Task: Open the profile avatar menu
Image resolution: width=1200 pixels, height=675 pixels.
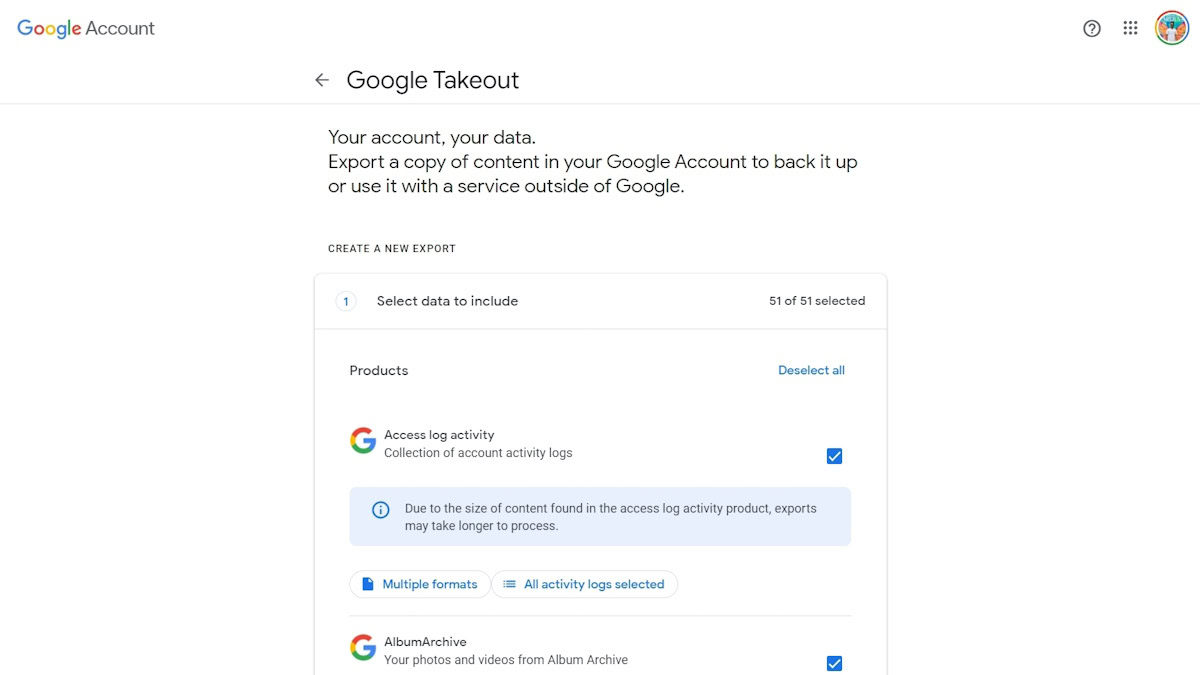Action: tap(1171, 28)
